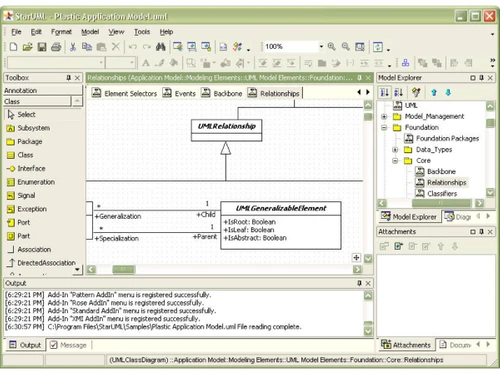Click the Model Explorer horizontal scrollbar thumb

tap(441, 203)
